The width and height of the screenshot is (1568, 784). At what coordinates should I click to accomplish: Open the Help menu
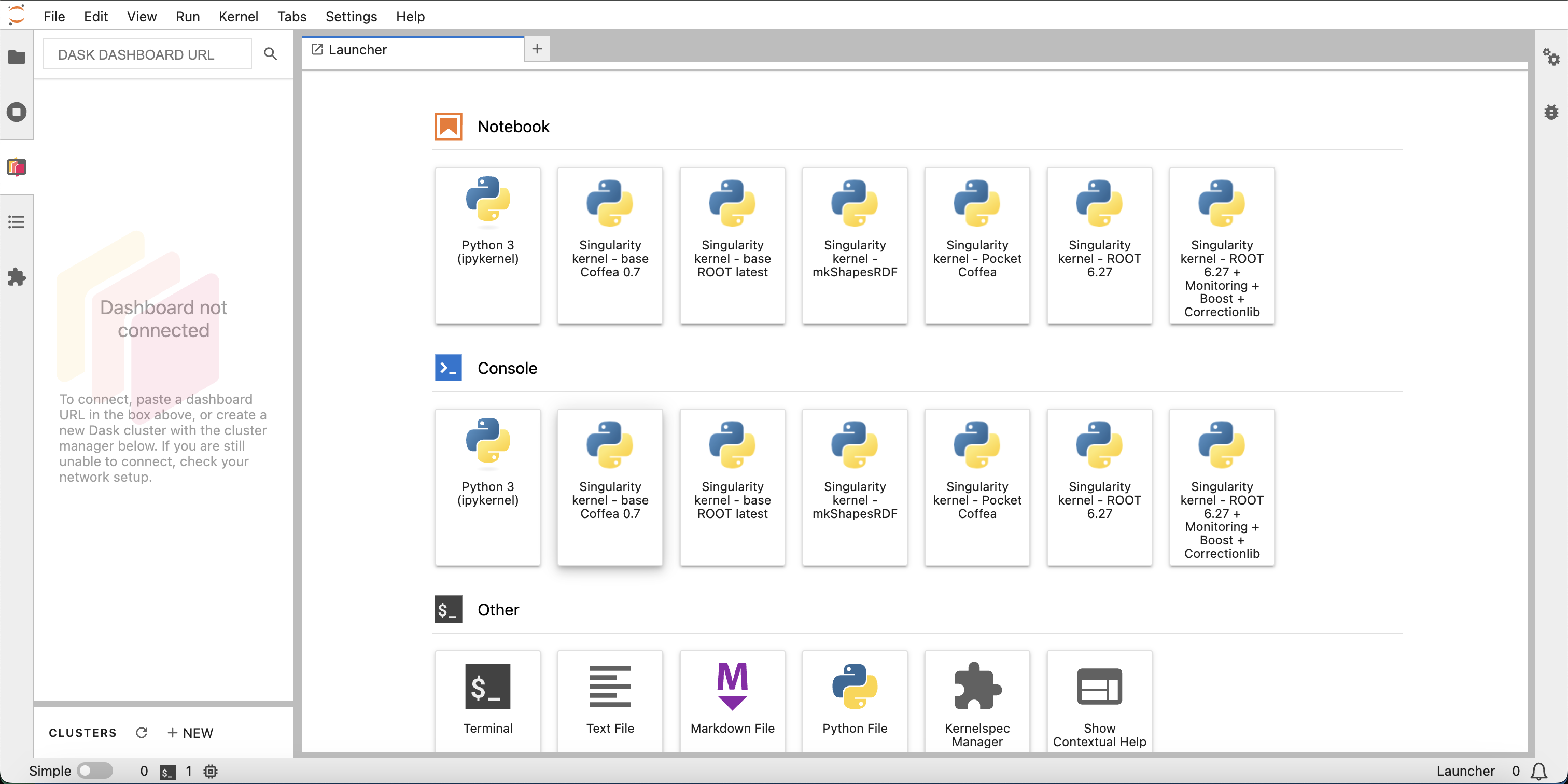410,17
